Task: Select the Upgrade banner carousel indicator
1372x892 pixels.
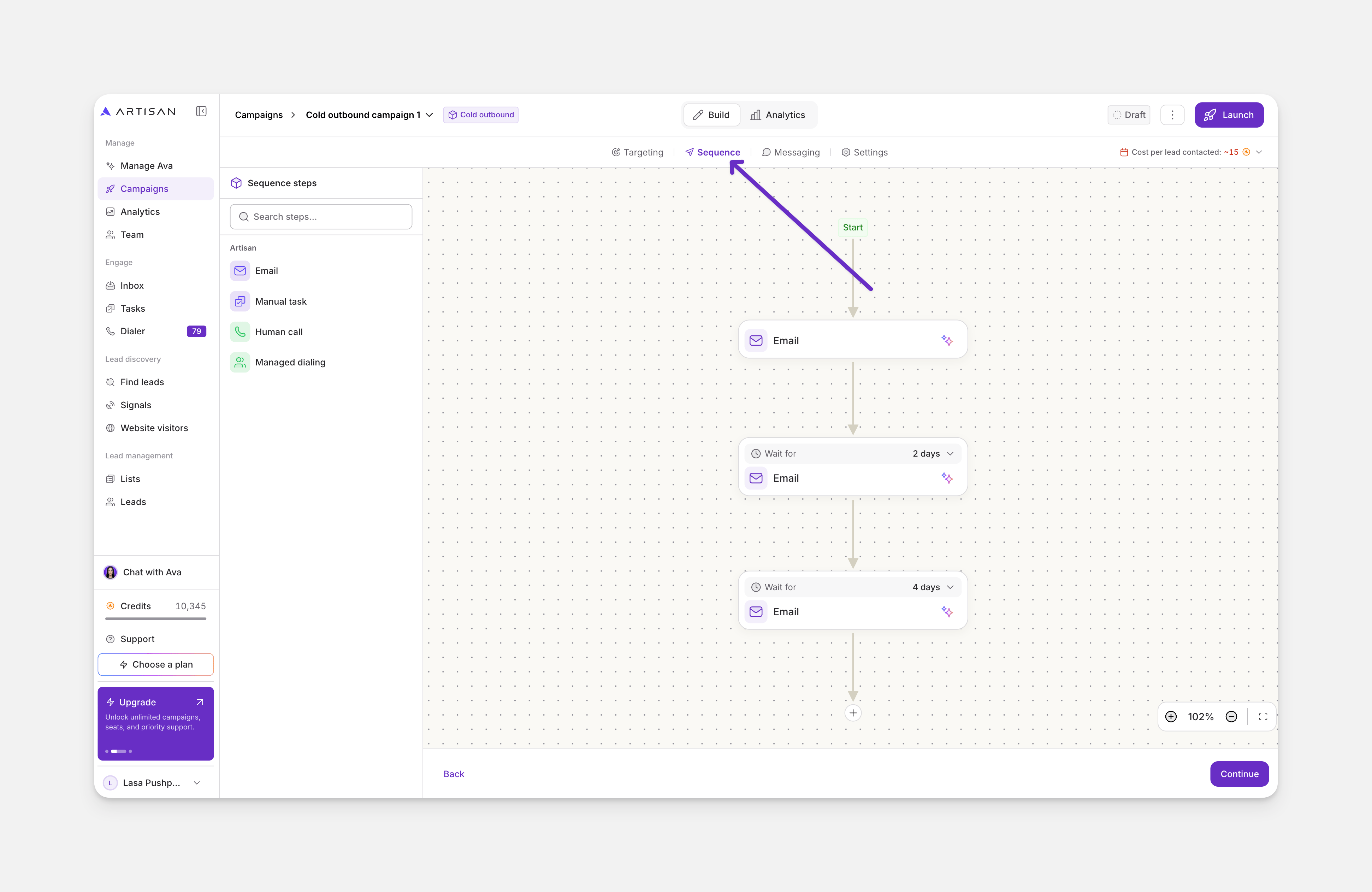Action: 119,751
